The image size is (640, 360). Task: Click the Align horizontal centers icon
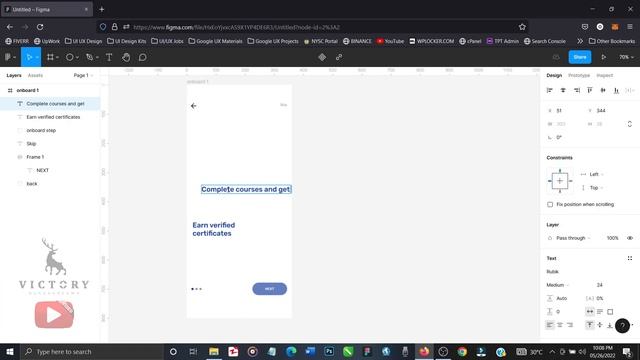pos(563,90)
